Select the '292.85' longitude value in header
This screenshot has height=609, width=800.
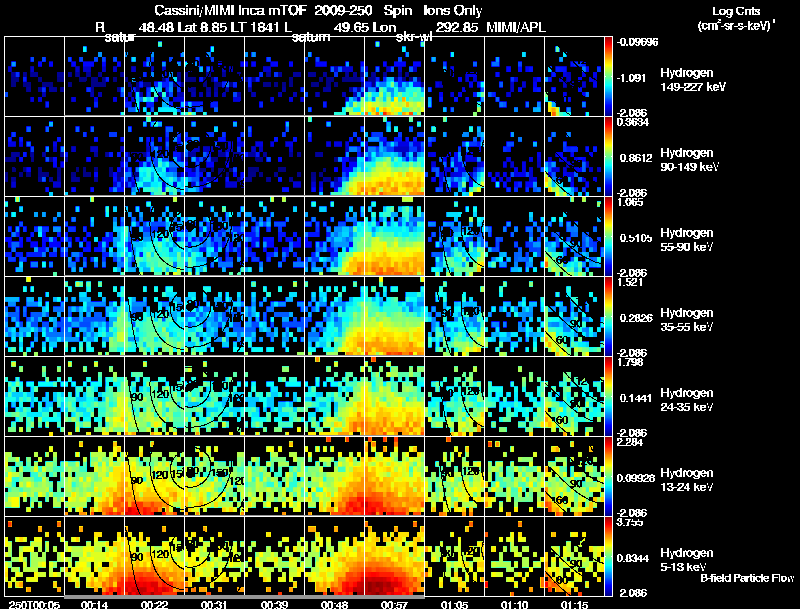[x=457, y=27]
